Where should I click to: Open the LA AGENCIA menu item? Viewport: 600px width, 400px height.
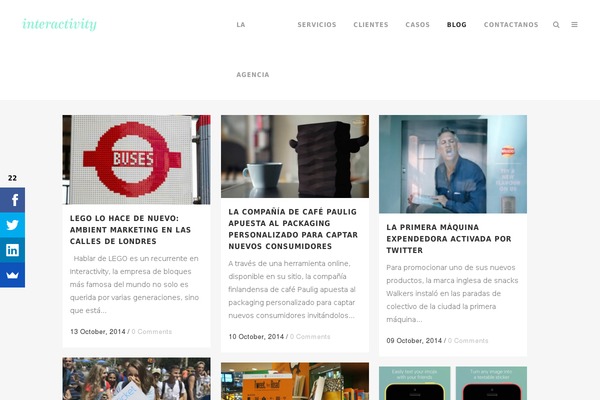tap(253, 49)
